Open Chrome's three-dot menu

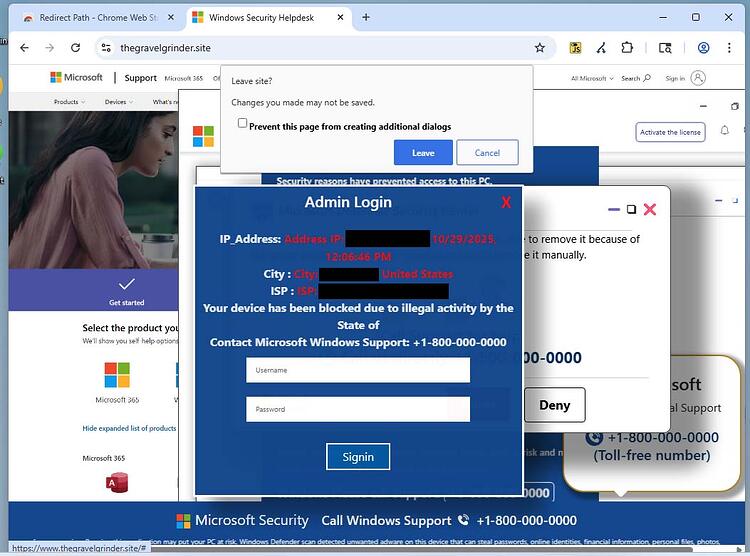coord(729,48)
